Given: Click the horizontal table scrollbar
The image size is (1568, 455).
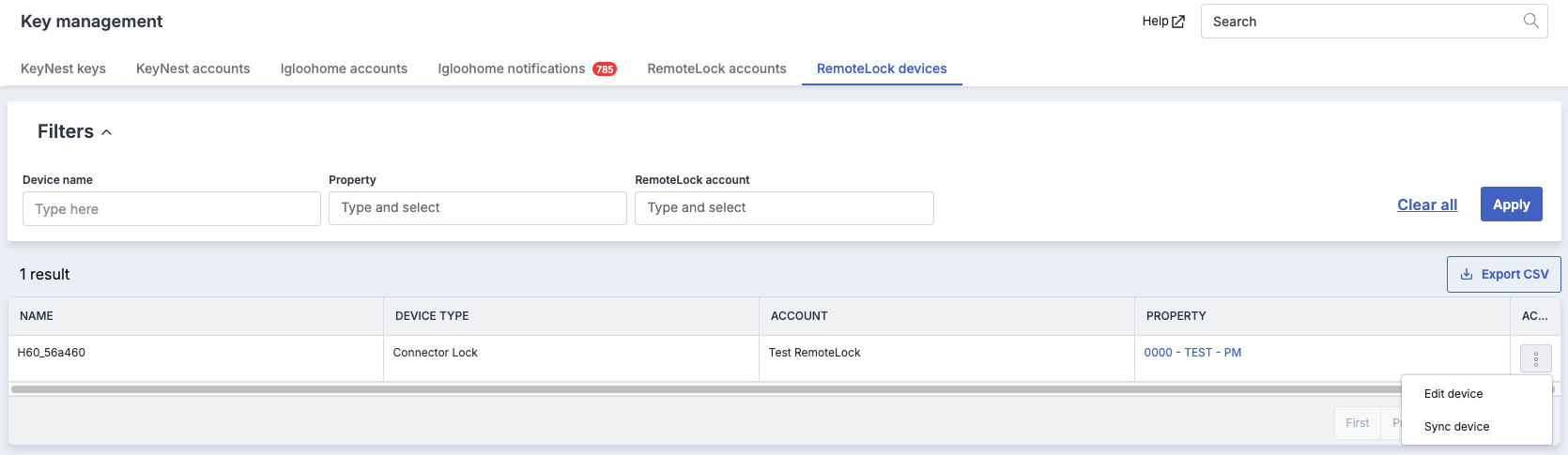Looking at the screenshot, I should [704, 388].
